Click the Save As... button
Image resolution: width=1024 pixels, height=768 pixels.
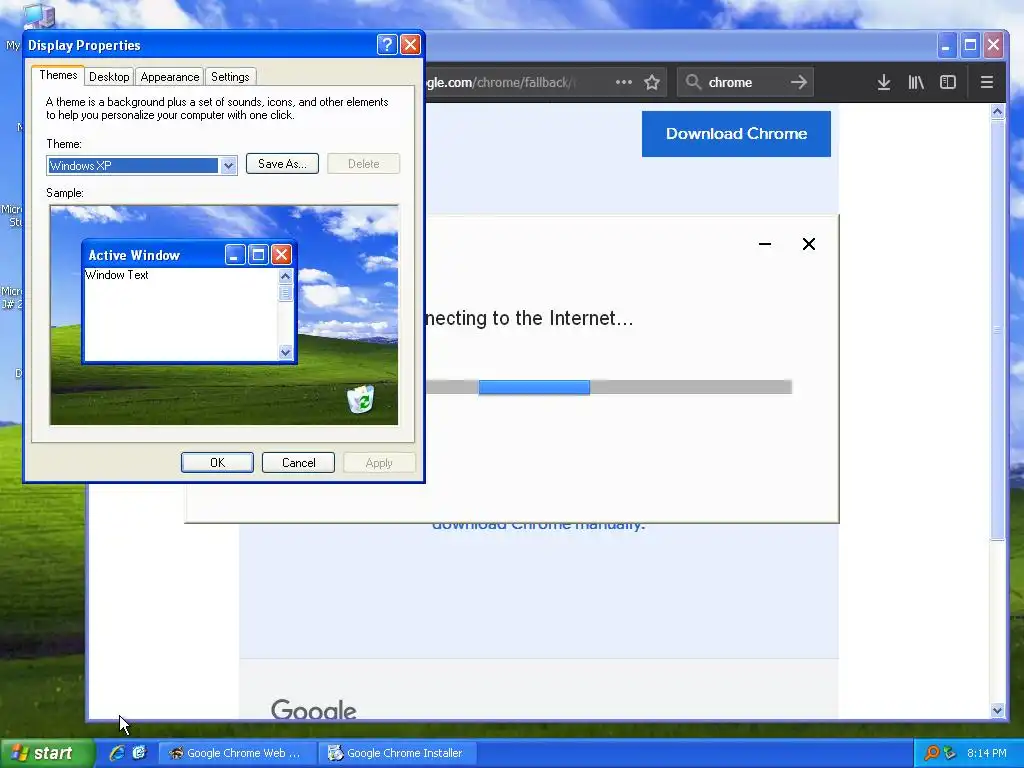282,164
